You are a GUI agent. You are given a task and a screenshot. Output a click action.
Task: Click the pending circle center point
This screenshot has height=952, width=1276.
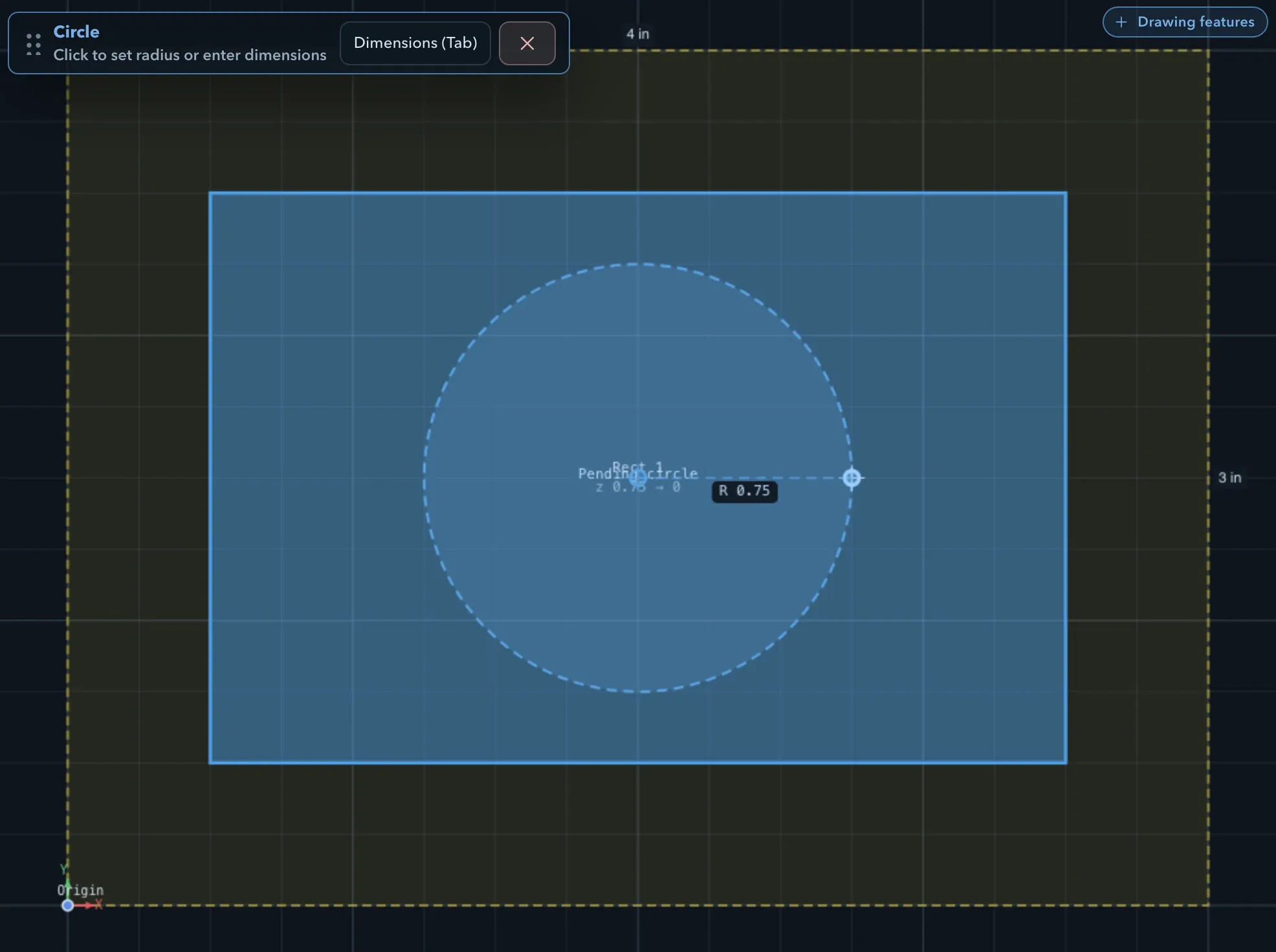[638, 478]
